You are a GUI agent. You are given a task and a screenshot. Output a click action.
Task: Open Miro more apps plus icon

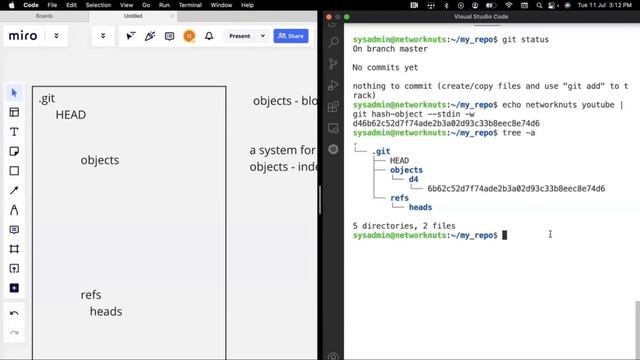(x=14, y=288)
